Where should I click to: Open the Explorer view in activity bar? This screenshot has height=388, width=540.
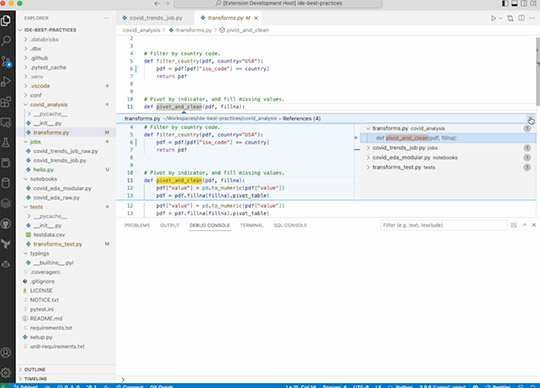(6, 21)
